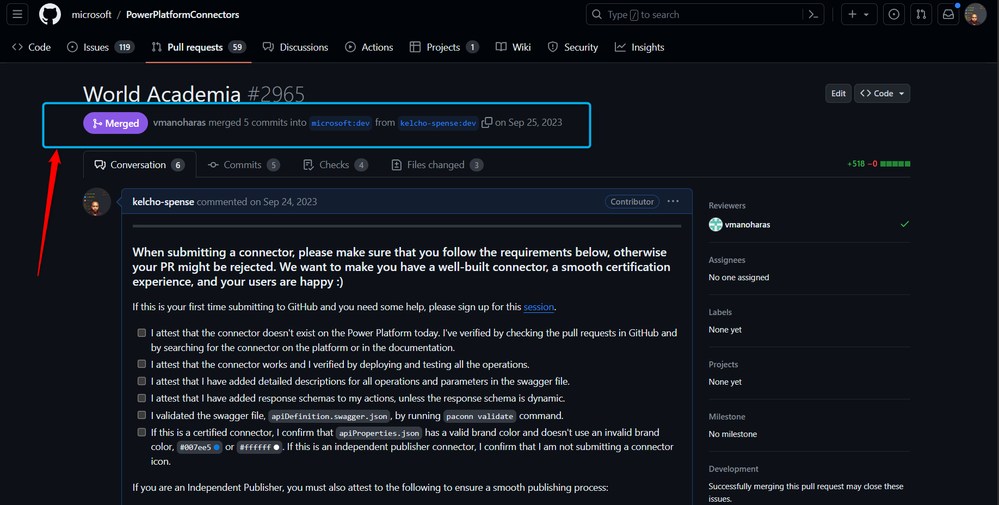Viewport: 999px width, 505px height.
Task: Open the issues inbox icon in header
Action: (x=894, y=14)
